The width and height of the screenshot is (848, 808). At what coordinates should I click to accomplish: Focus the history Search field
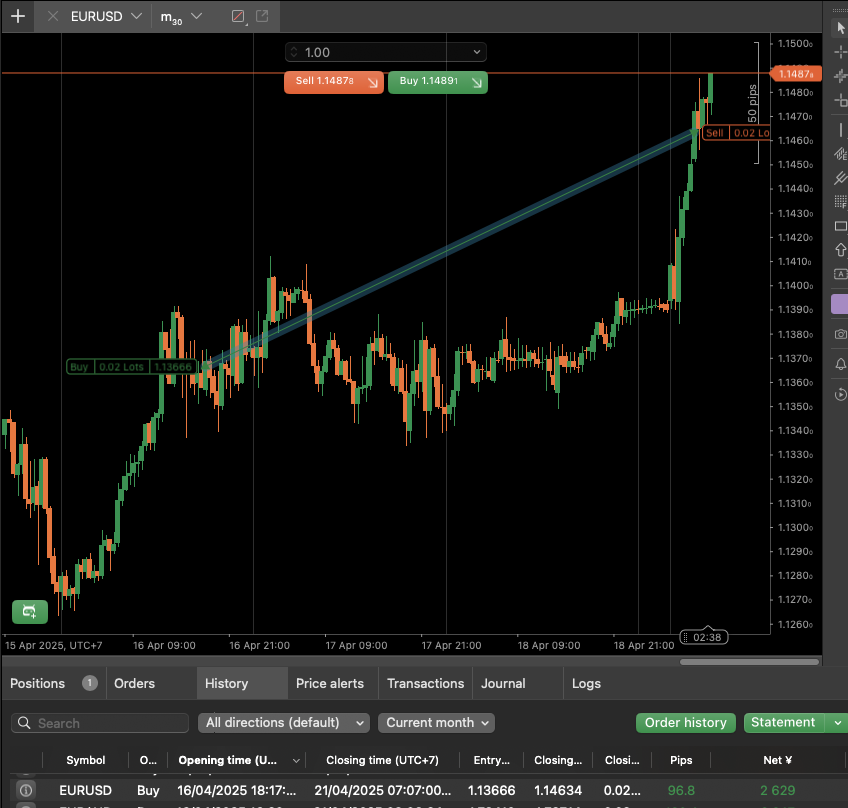pos(100,723)
